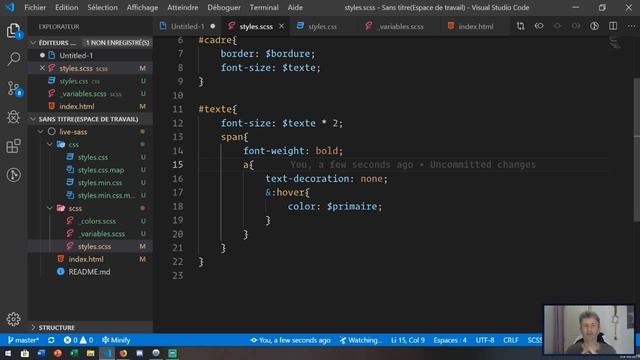Open the Windows Start button
Screen dimensions: 640x360
tap(8, 353)
